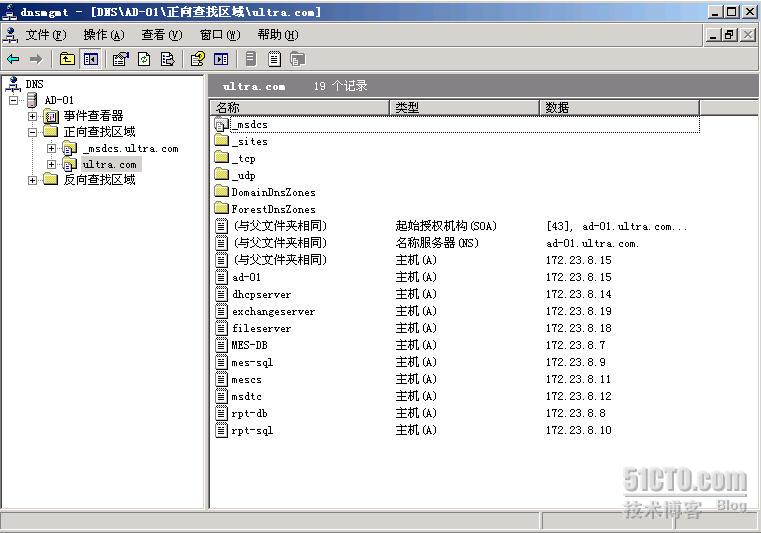This screenshot has width=761, height=533.
Task: Click the _msdcs delegated folder icon in list
Action: pos(221,124)
